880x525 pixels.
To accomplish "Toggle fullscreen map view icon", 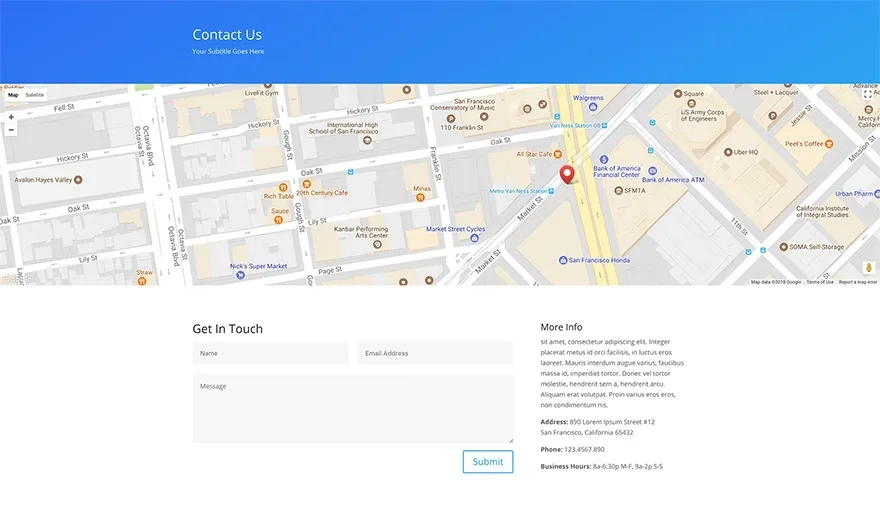I will (x=868, y=94).
